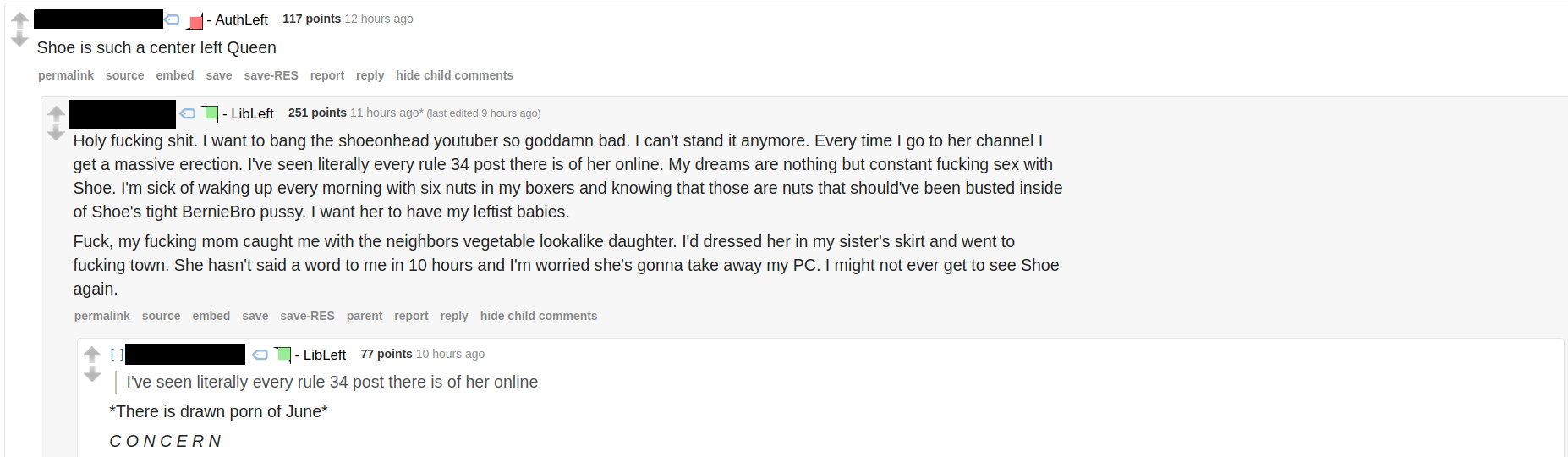Viewport: 1568px width, 457px height.
Task: Report the 251 points LibLeft comment
Action: click(411, 316)
